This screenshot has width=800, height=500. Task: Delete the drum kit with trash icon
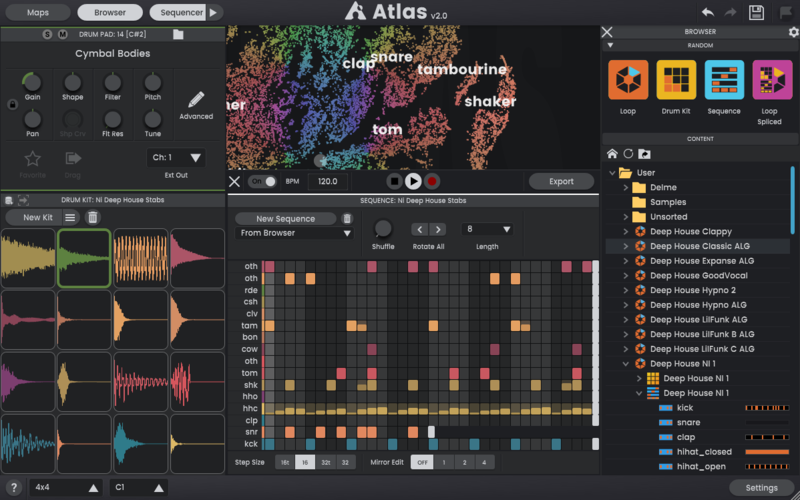pyautogui.click(x=93, y=217)
